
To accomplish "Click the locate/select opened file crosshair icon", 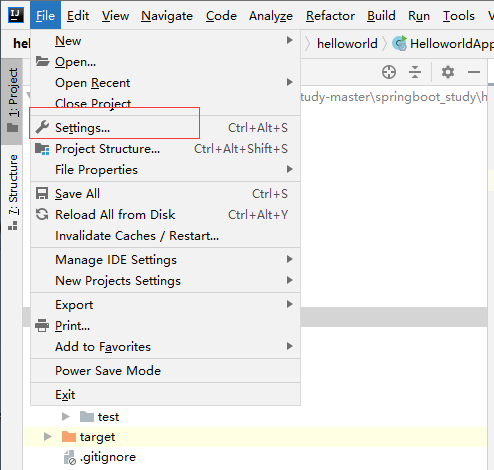I will pyautogui.click(x=389, y=72).
